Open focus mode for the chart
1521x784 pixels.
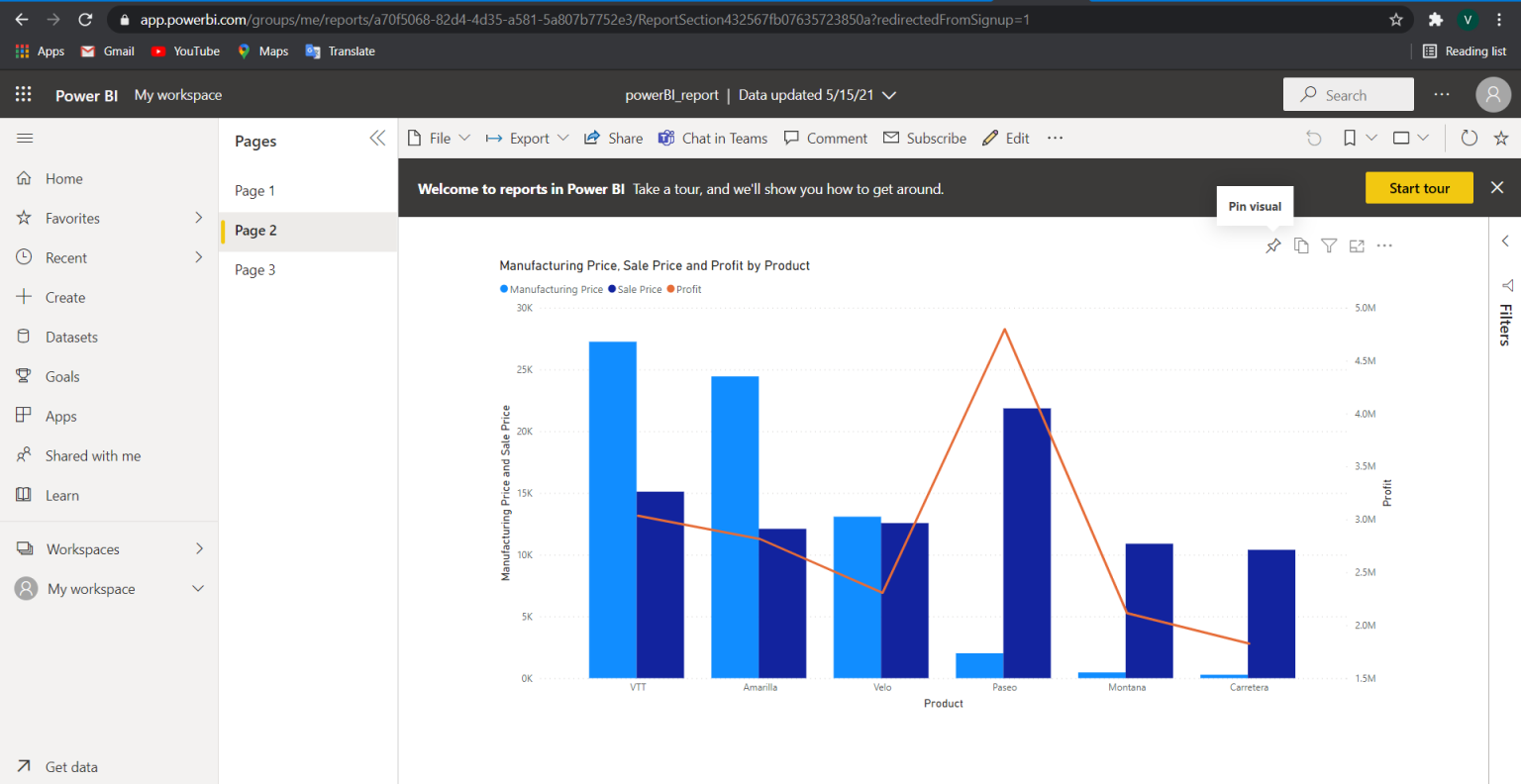click(x=1357, y=245)
